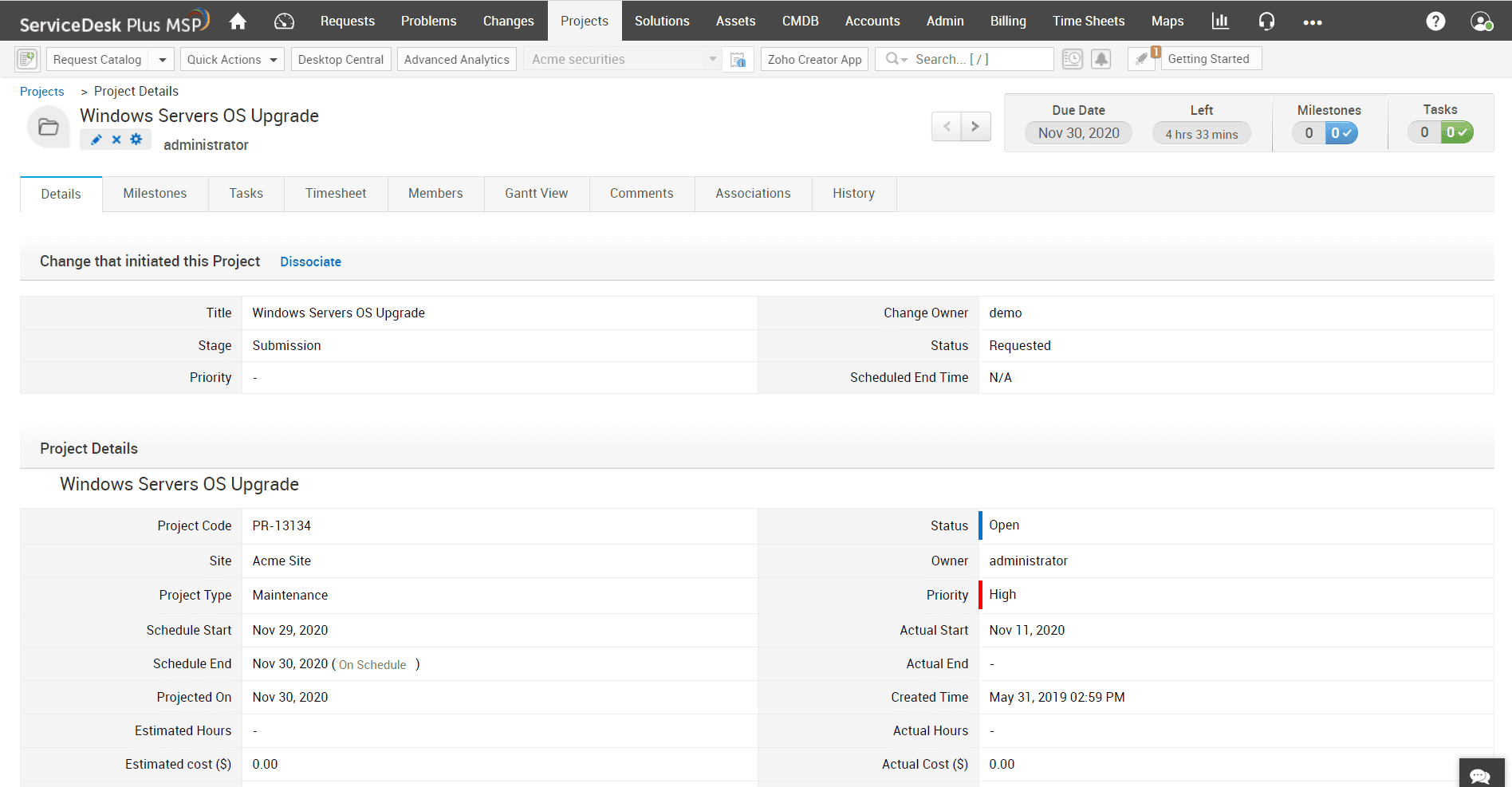This screenshot has height=787, width=1512.
Task: Open the Reports bar-chart icon
Action: pos(1220,21)
